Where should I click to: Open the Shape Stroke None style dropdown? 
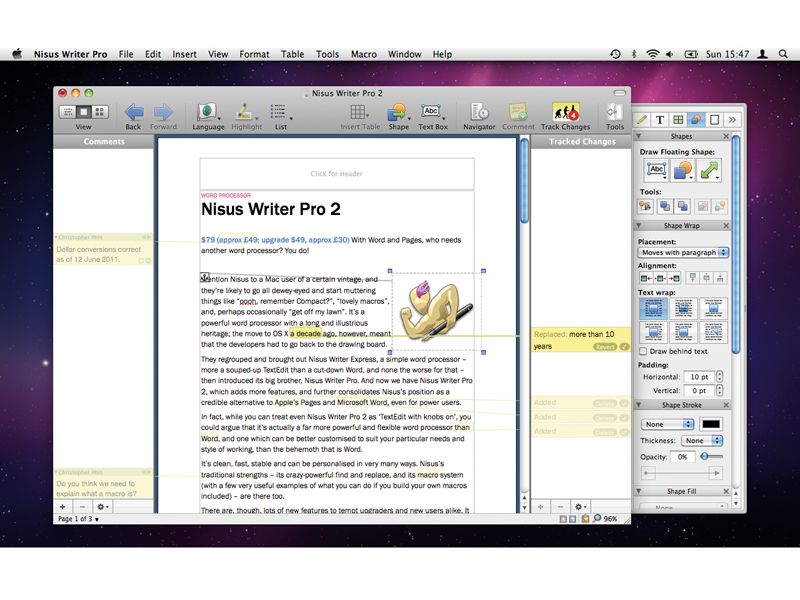667,424
